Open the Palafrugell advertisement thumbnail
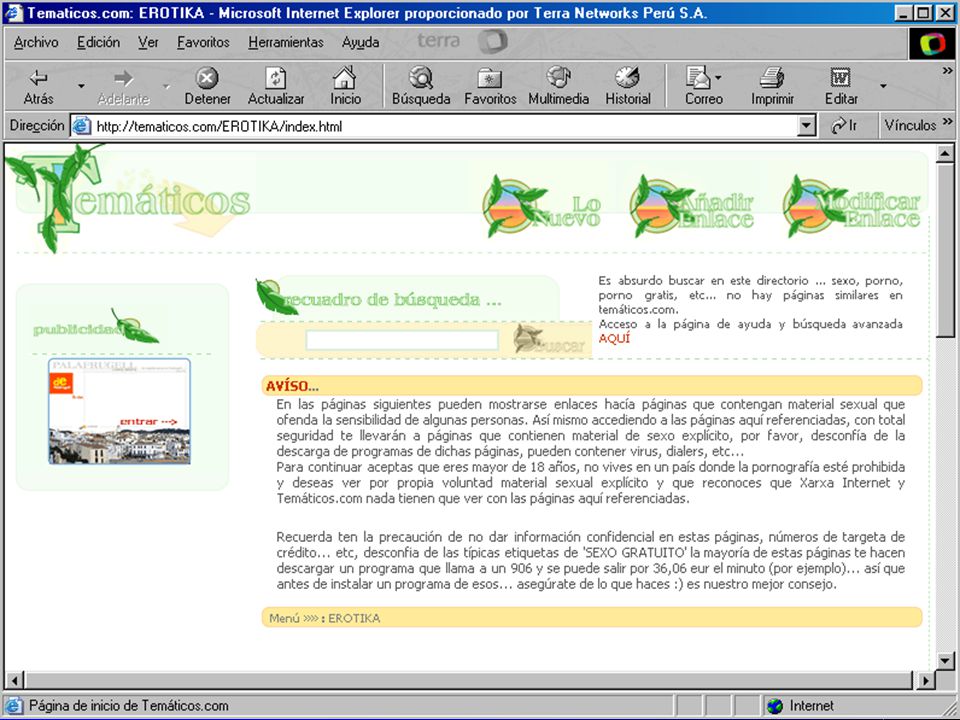Screen dimensions: 960x720 pos(119,411)
